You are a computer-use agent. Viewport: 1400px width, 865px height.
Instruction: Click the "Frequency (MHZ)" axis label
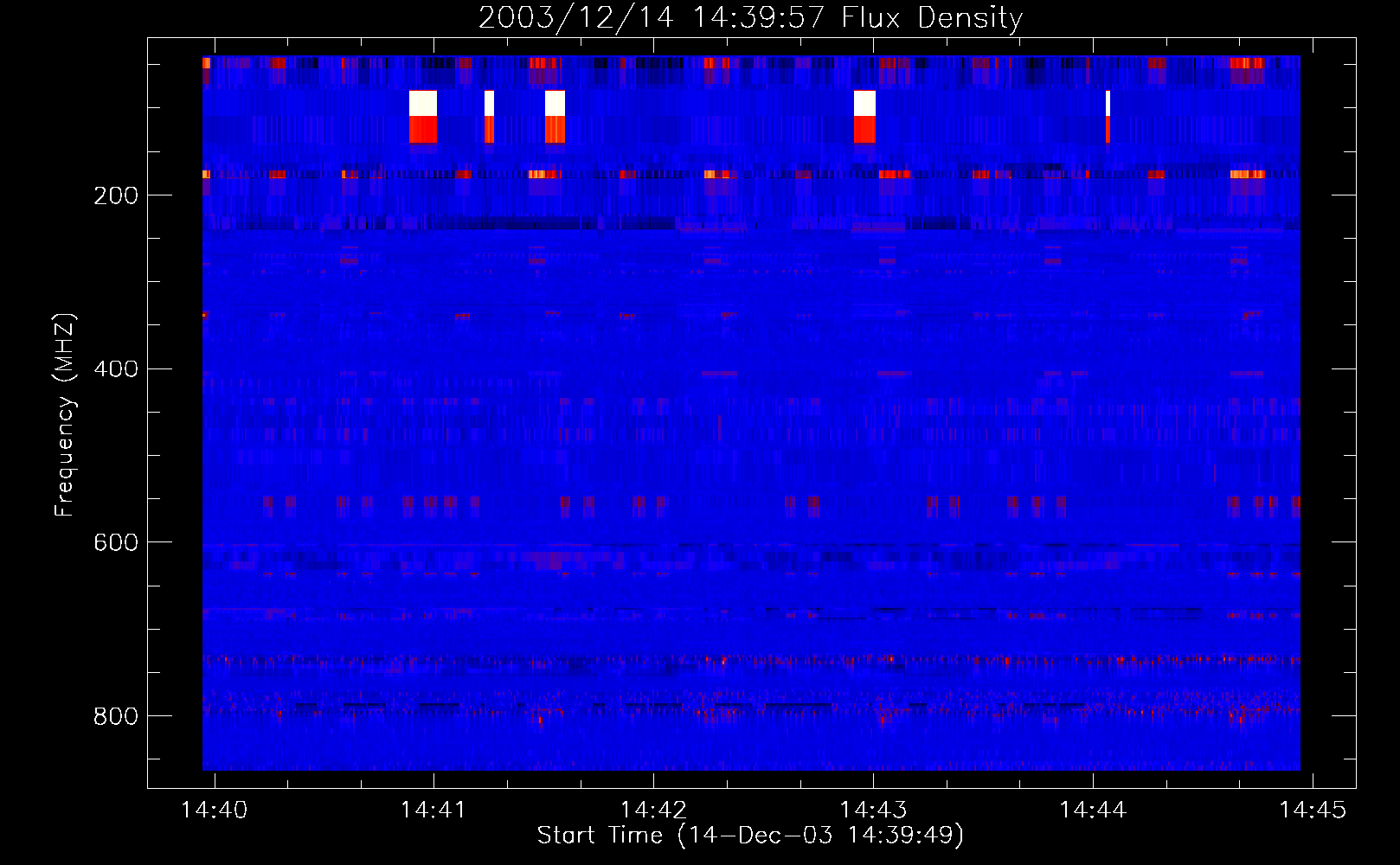click(65, 414)
